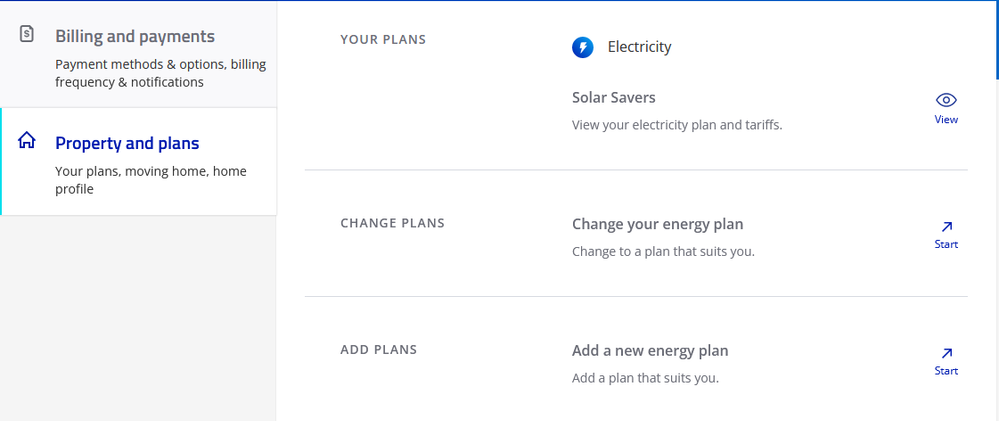
Task: Click the blue Electricity lightning bolt icon
Action: click(x=582, y=47)
